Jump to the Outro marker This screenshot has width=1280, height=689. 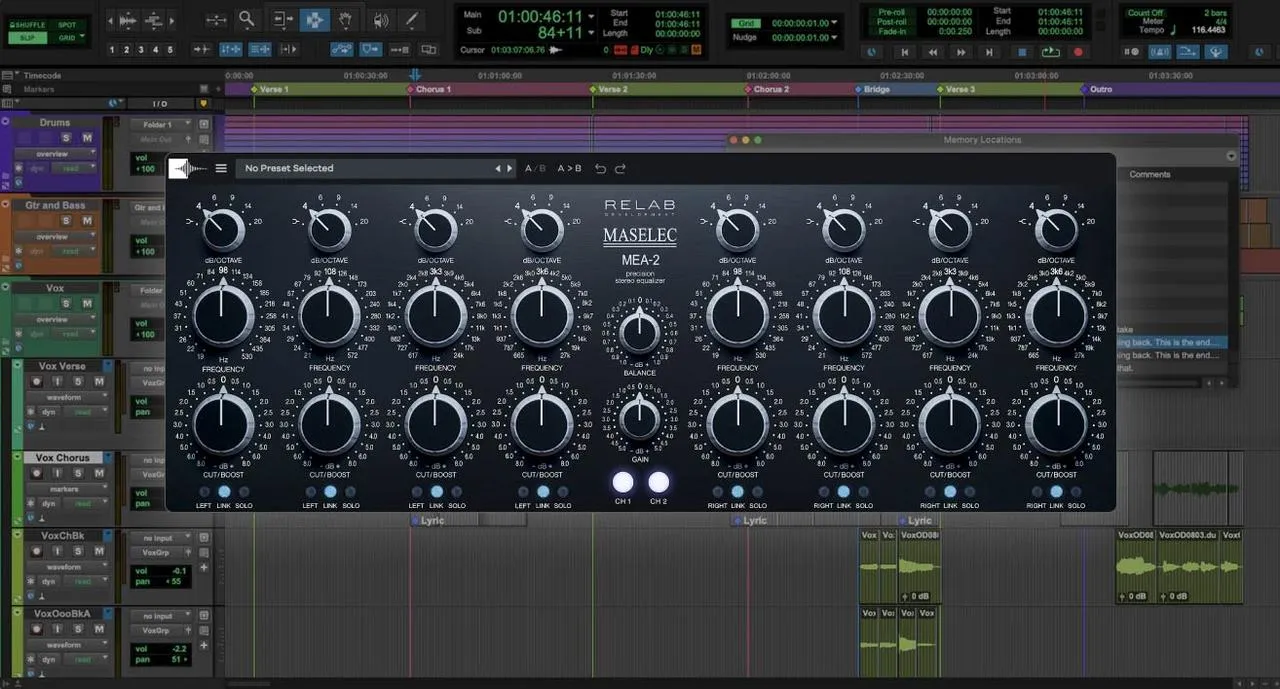coord(1099,90)
